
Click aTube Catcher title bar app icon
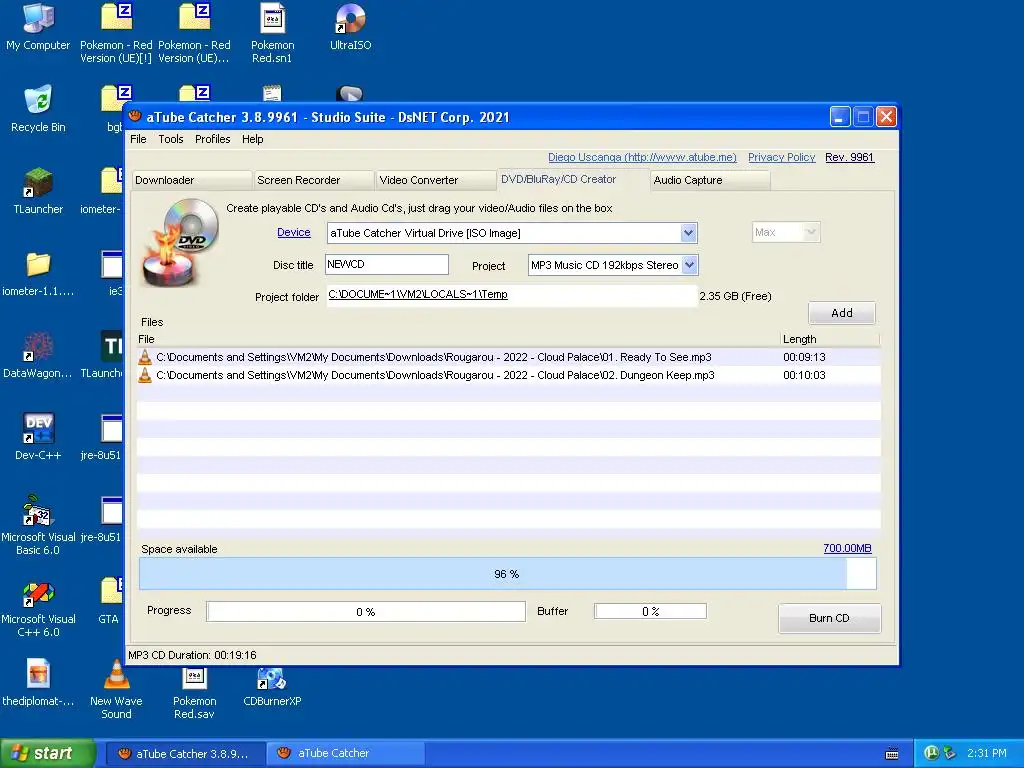click(135, 117)
